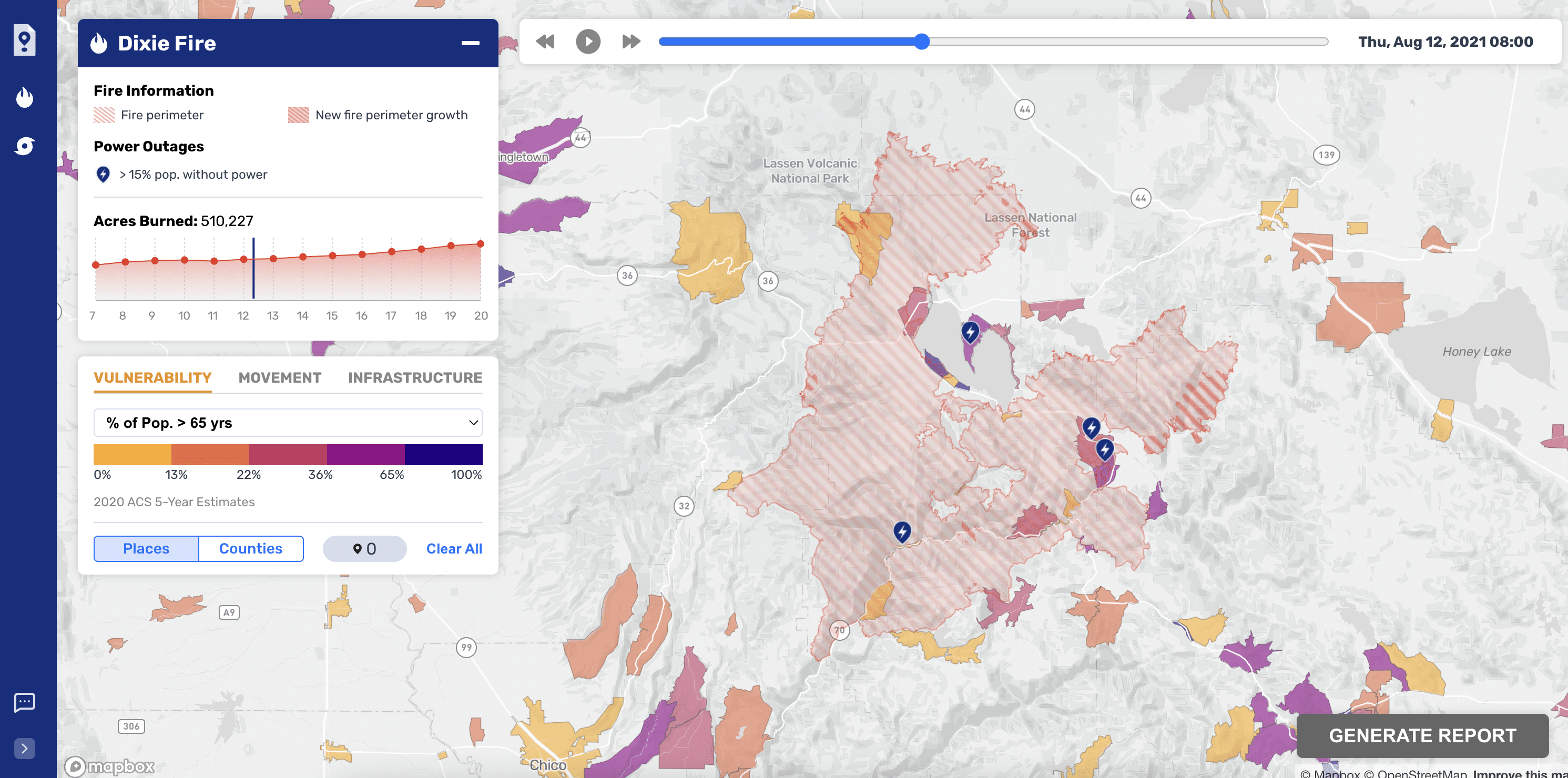
Task: Expand the left sidebar with the chevron
Action: click(24, 748)
